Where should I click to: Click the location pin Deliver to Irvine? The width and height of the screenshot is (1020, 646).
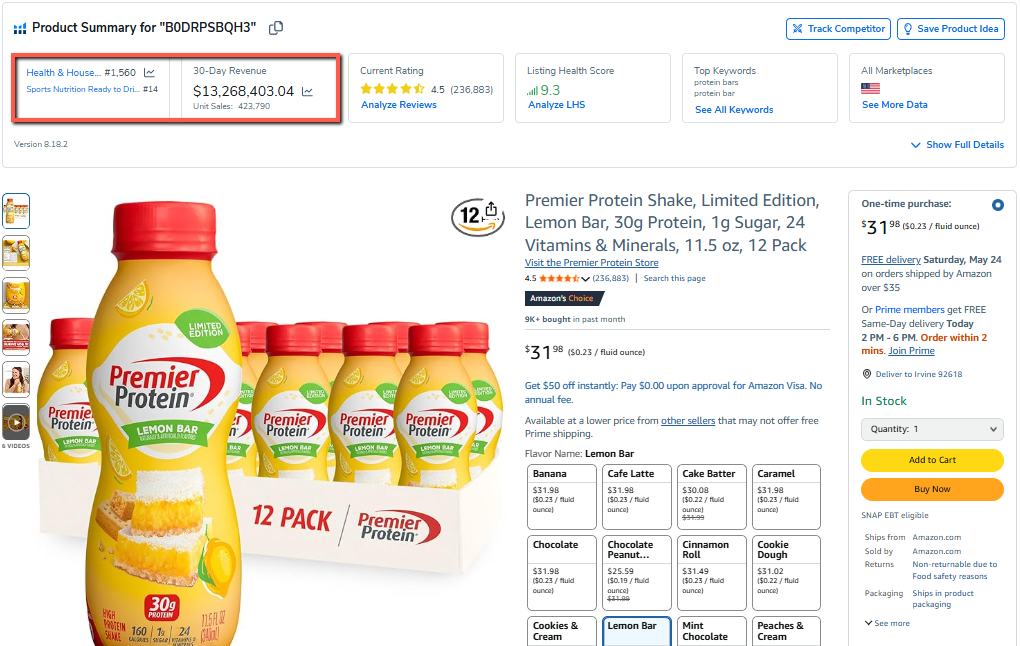coord(866,374)
